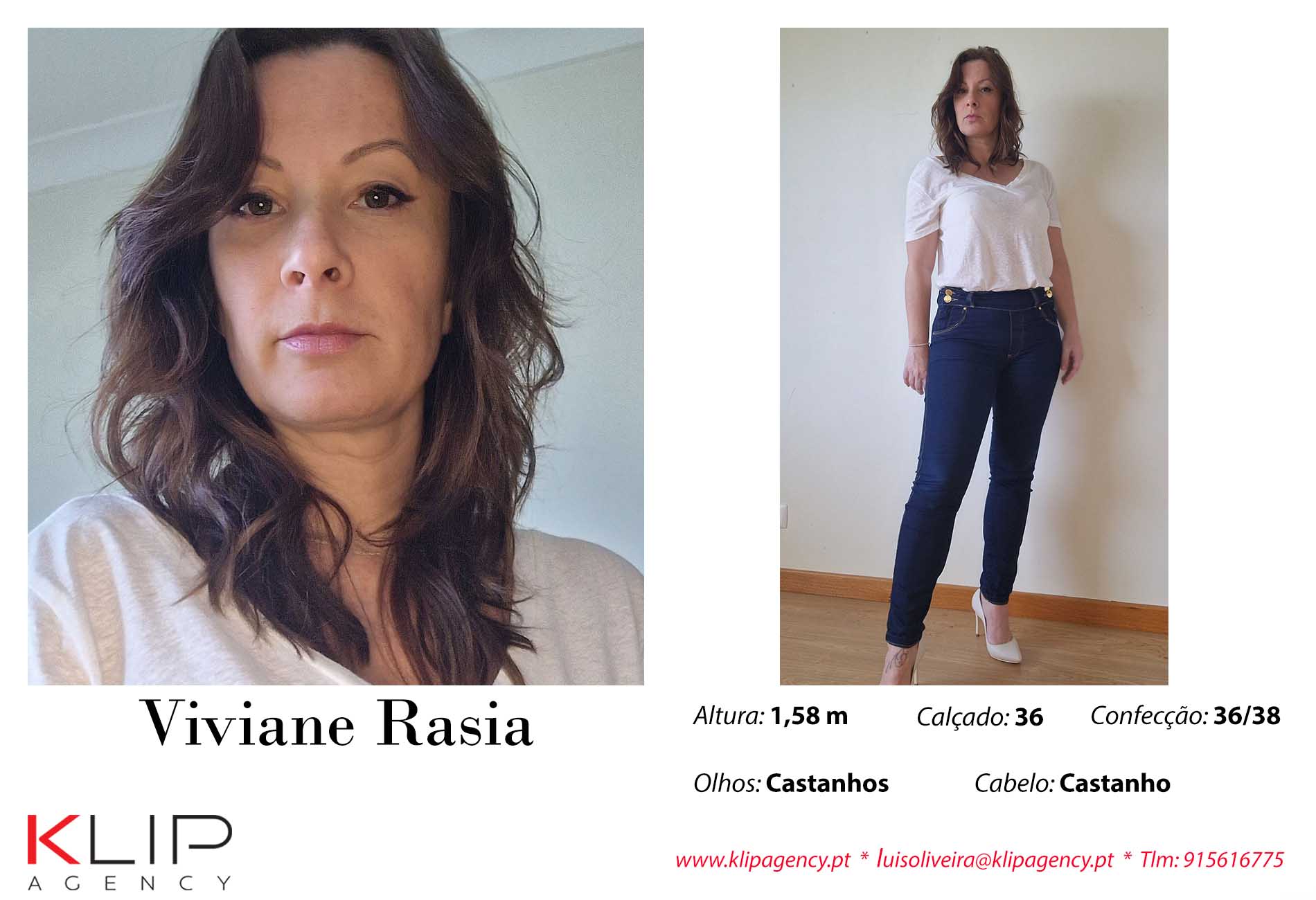This screenshot has height=900, width=1316.
Task: Click the red KLIP logo mark
Action: click(129, 839)
